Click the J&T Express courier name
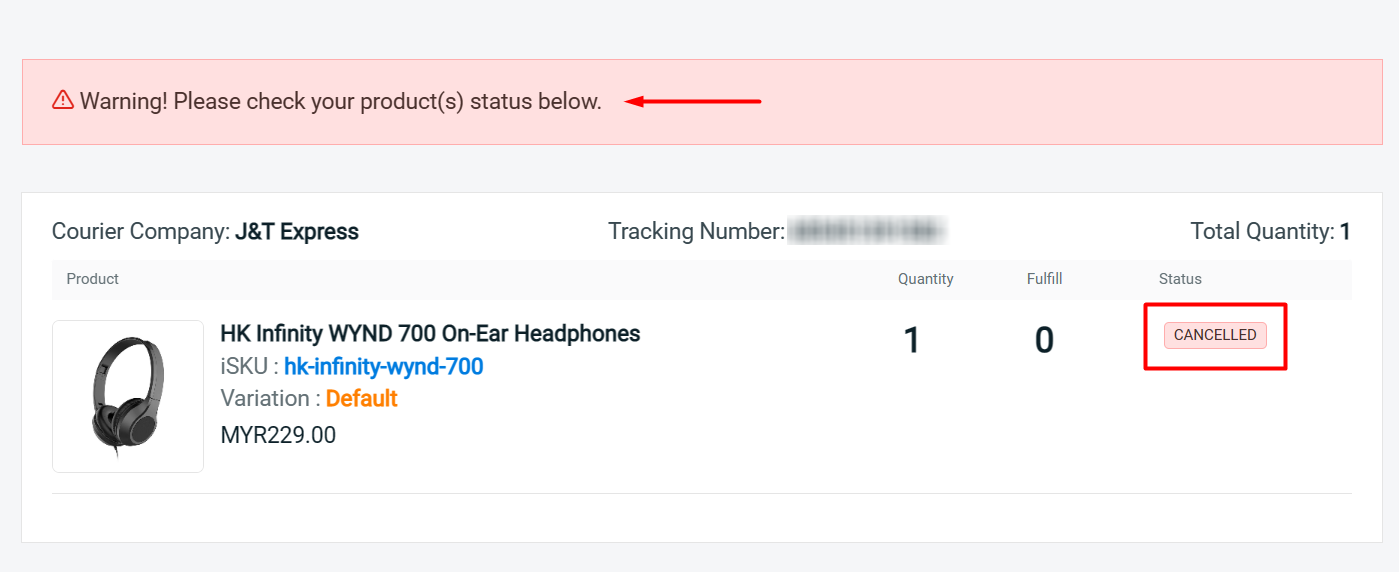The width and height of the screenshot is (1399, 572). click(x=297, y=232)
